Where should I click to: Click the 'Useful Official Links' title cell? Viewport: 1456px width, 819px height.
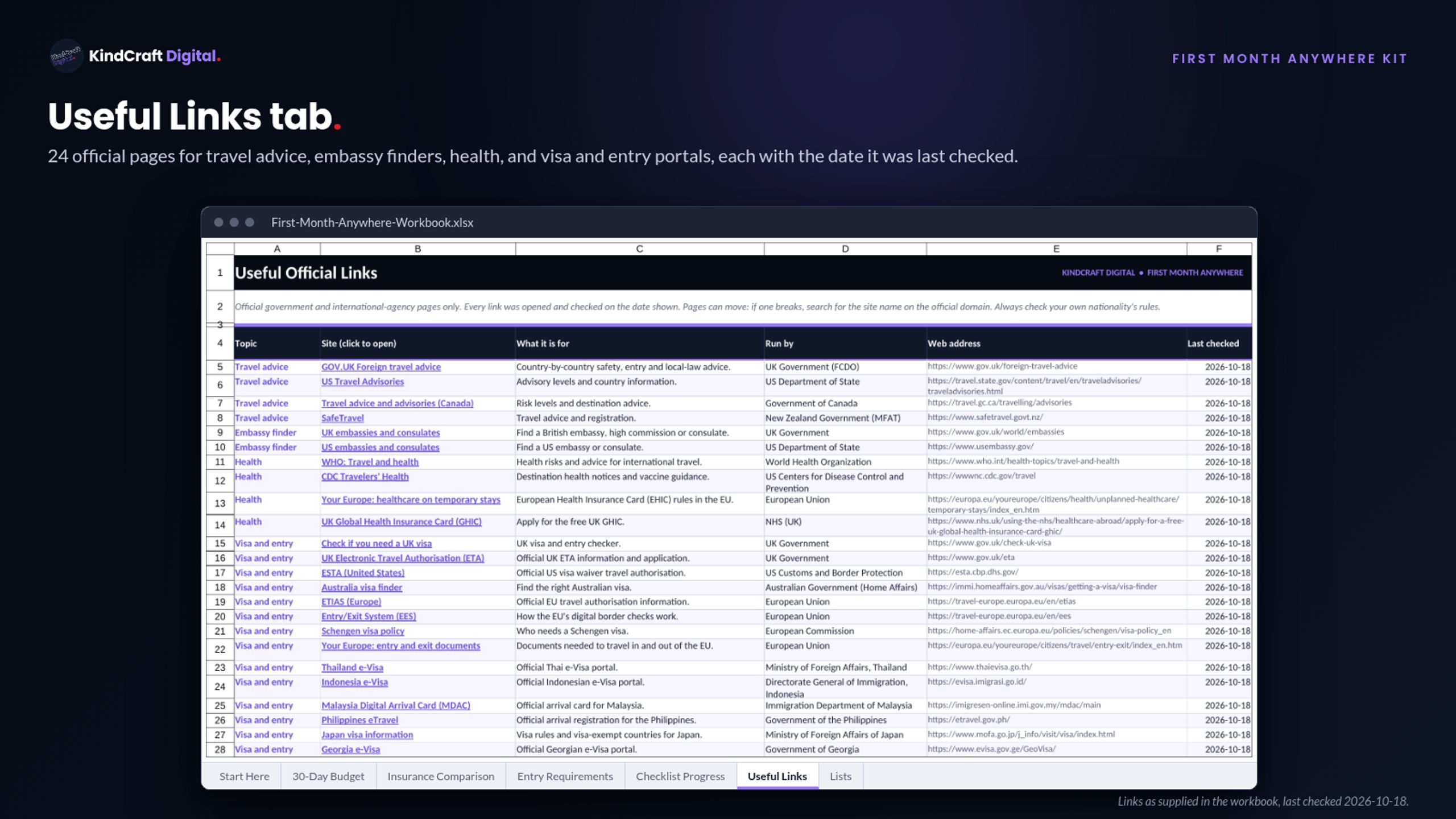[306, 273]
